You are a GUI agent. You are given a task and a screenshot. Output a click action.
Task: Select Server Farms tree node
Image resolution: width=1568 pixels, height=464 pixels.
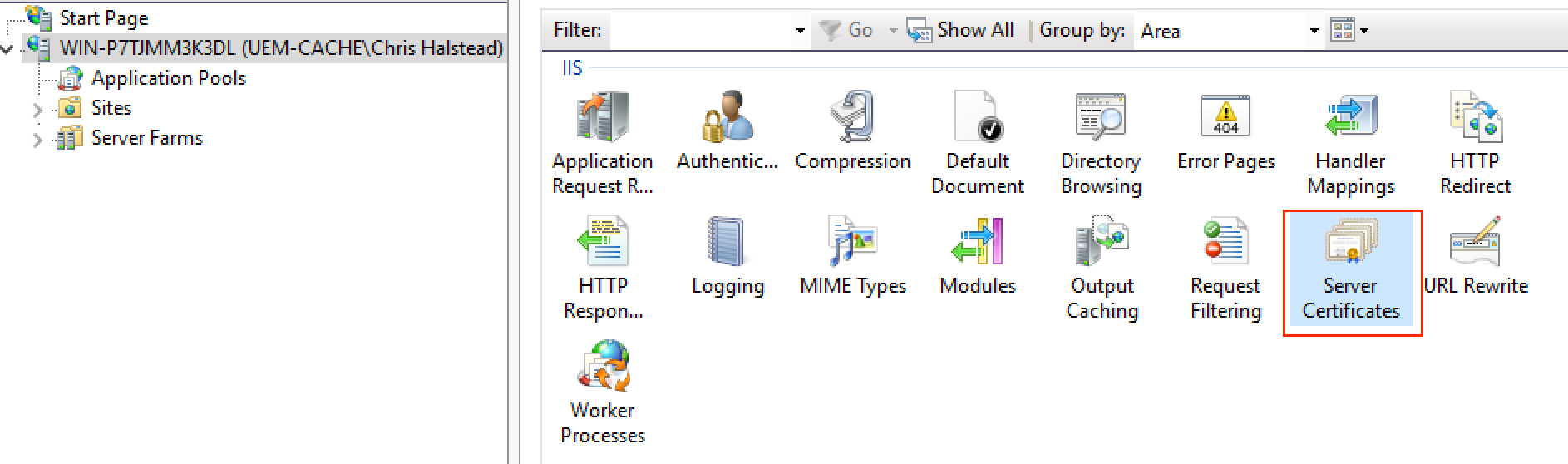pyautogui.click(x=146, y=138)
